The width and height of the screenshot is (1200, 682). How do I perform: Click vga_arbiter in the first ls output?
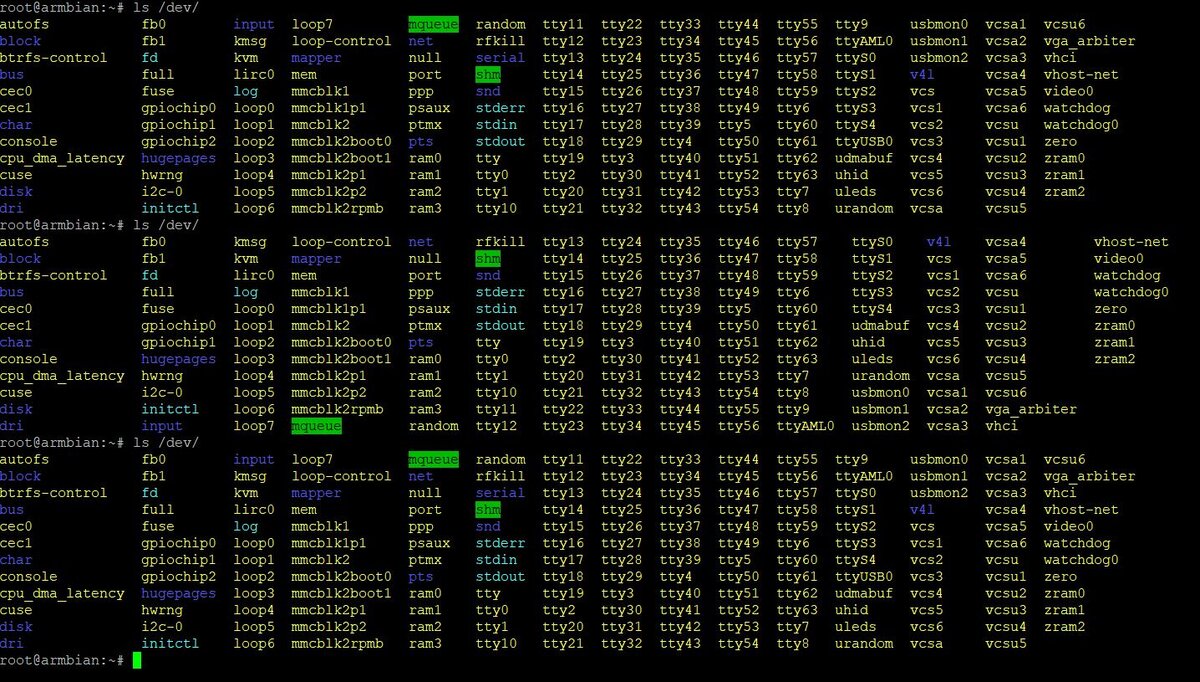coord(1089,41)
